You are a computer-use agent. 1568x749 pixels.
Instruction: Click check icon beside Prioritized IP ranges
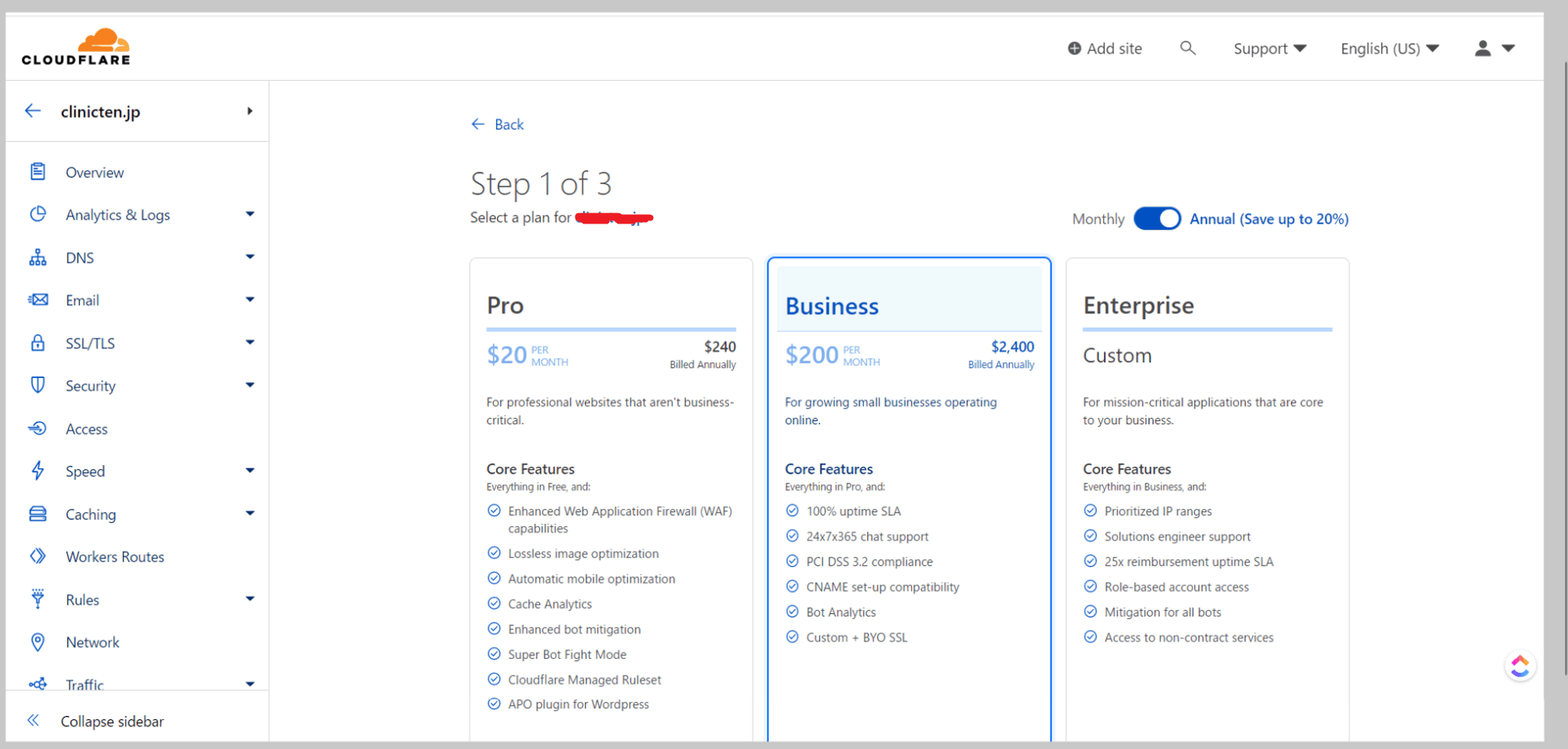(1090, 511)
